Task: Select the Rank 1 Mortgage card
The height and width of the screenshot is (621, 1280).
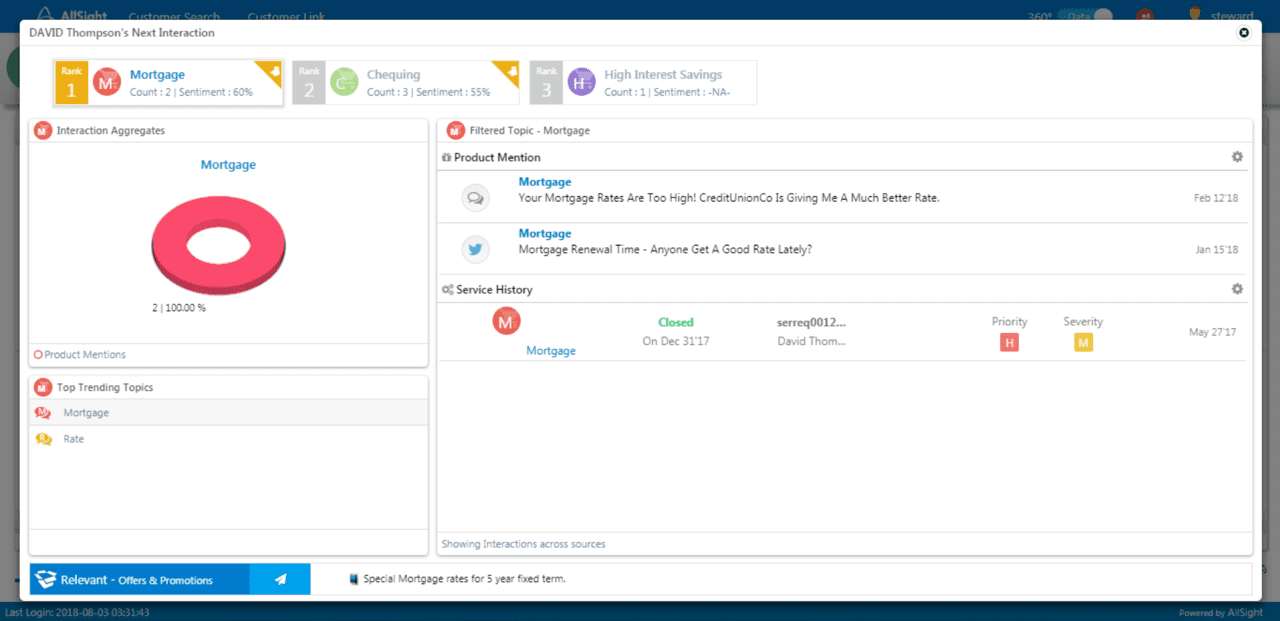Action: [x=168, y=82]
